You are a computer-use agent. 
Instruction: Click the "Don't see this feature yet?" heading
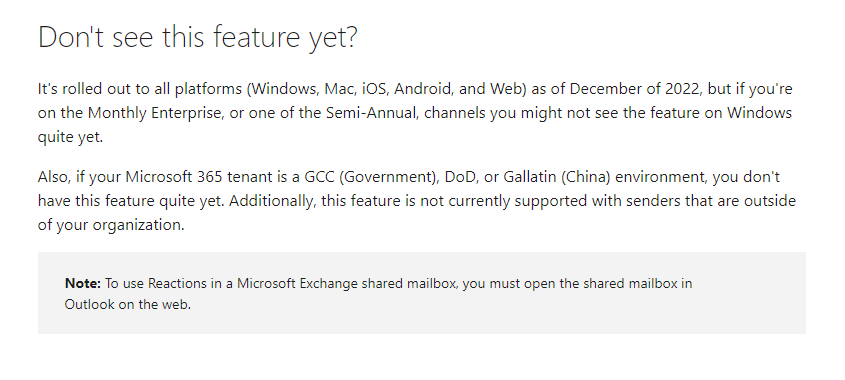pos(197,38)
